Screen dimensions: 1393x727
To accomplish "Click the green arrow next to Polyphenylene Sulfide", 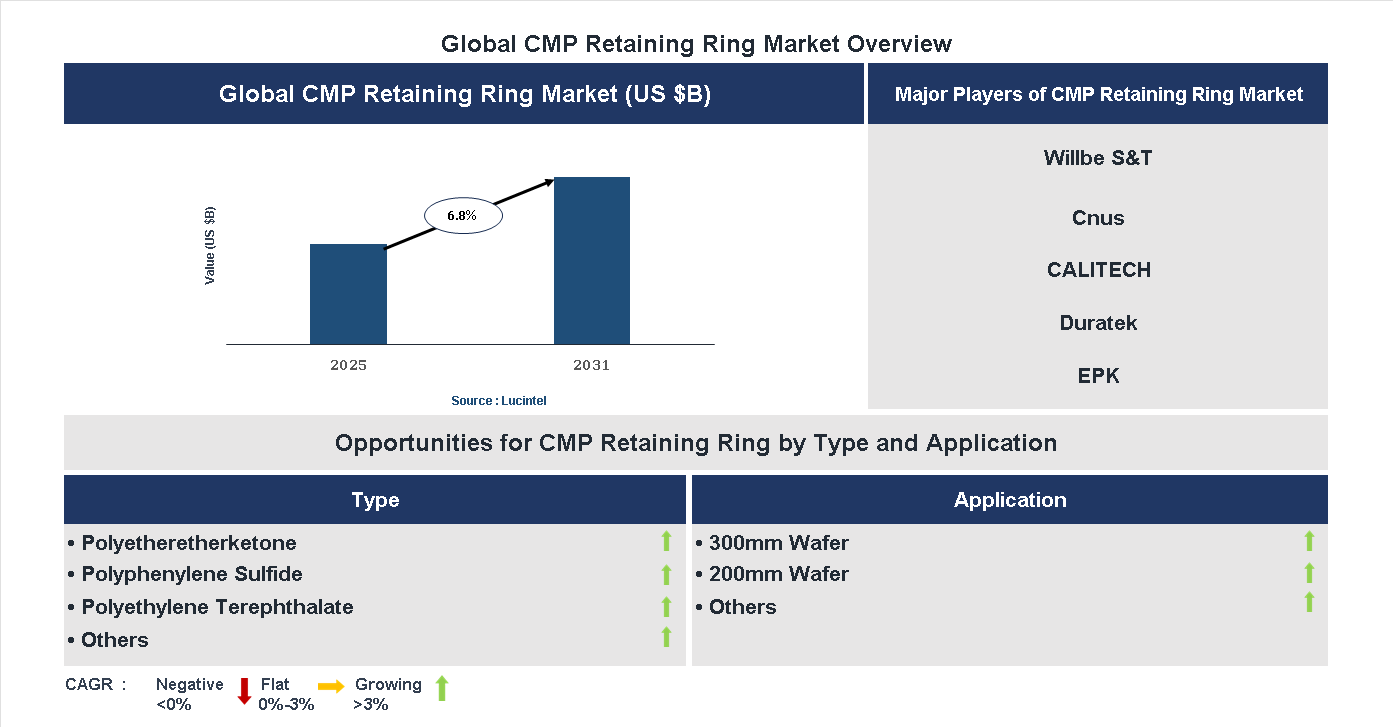I will pos(666,575).
